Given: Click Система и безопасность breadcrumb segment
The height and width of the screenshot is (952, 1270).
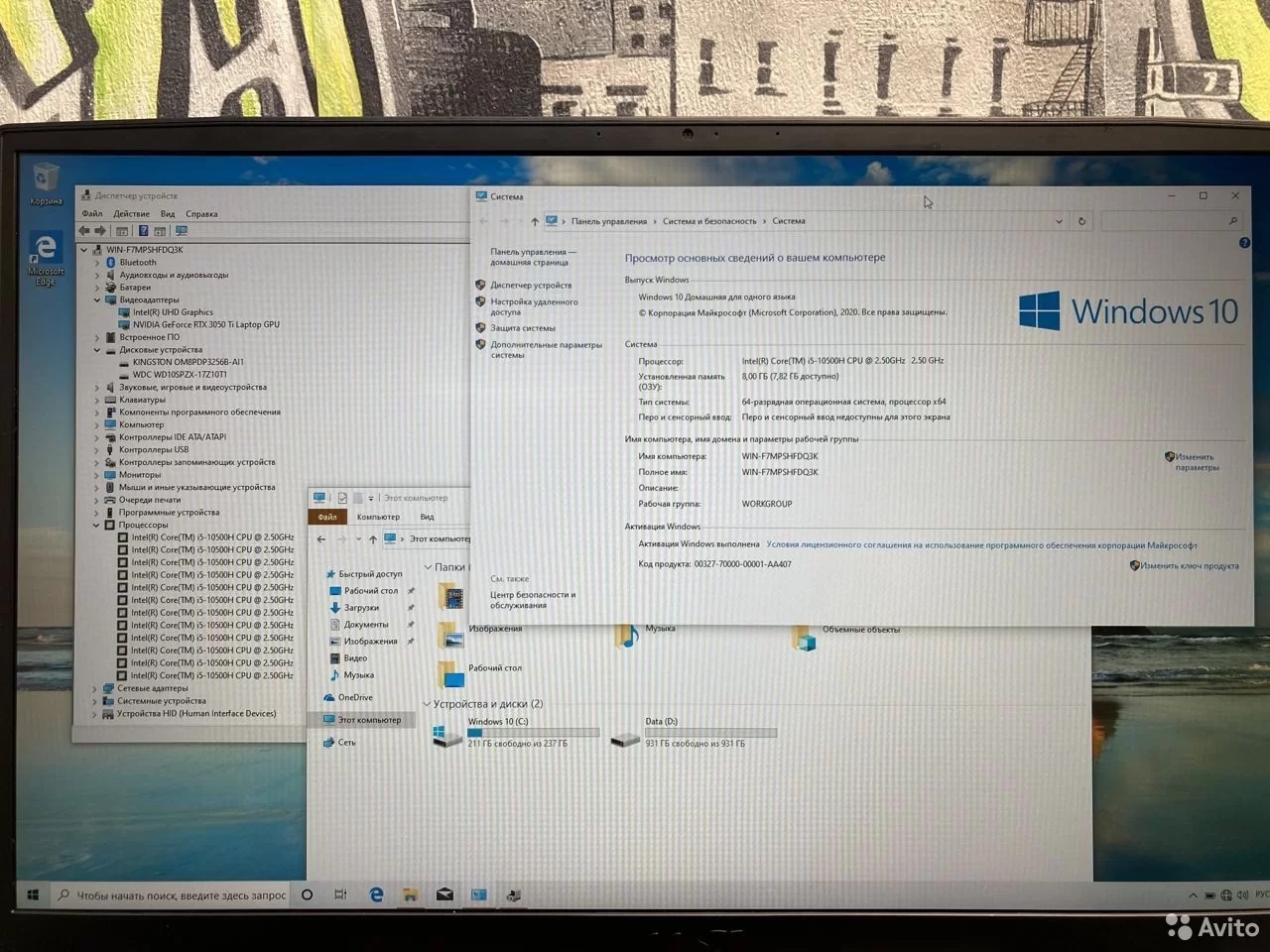Looking at the screenshot, I should pos(709,221).
